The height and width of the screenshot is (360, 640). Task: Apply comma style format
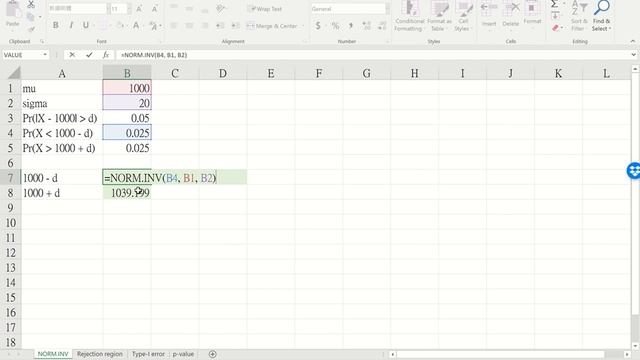(351, 26)
